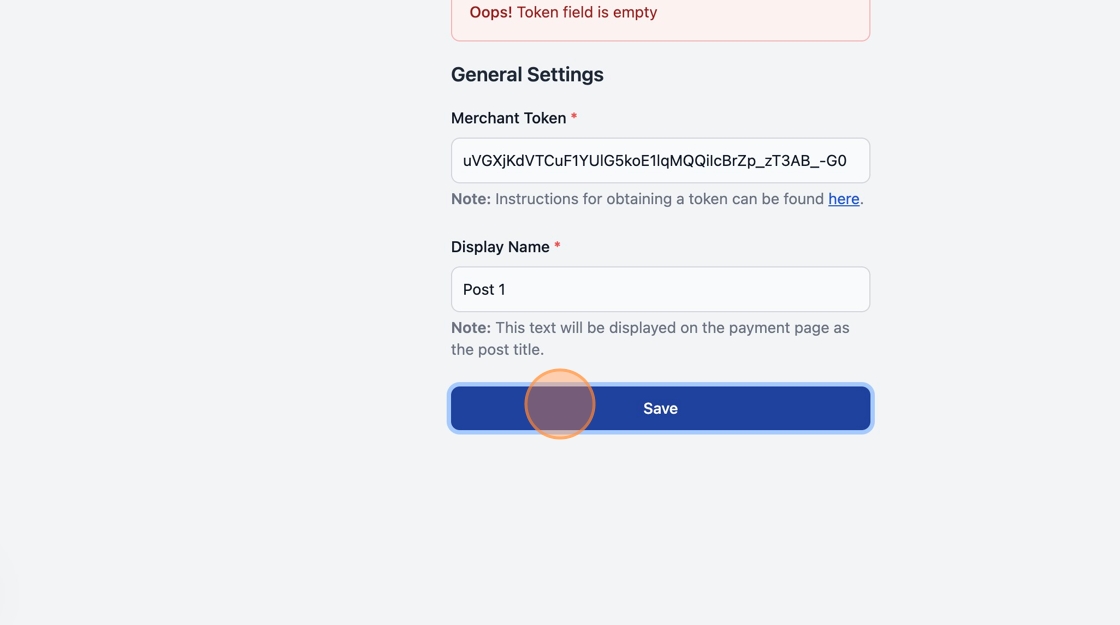
Task: Focus the Display Name input field
Action: [x=660, y=290]
